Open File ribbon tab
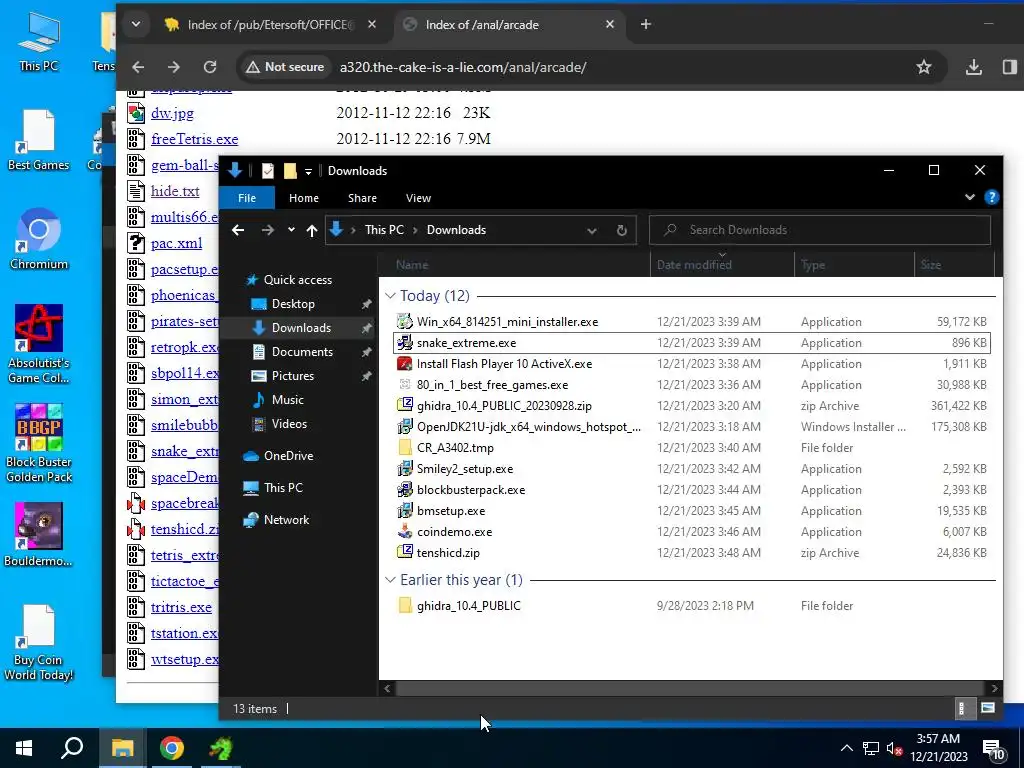1024x768 pixels. (247, 198)
